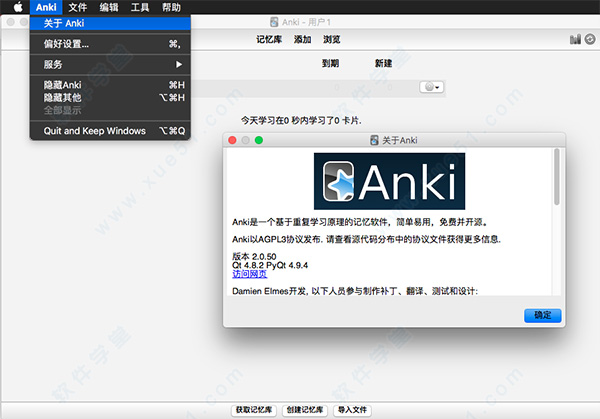
Task: Click 确定 in the About dialog
Action: pos(543,315)
